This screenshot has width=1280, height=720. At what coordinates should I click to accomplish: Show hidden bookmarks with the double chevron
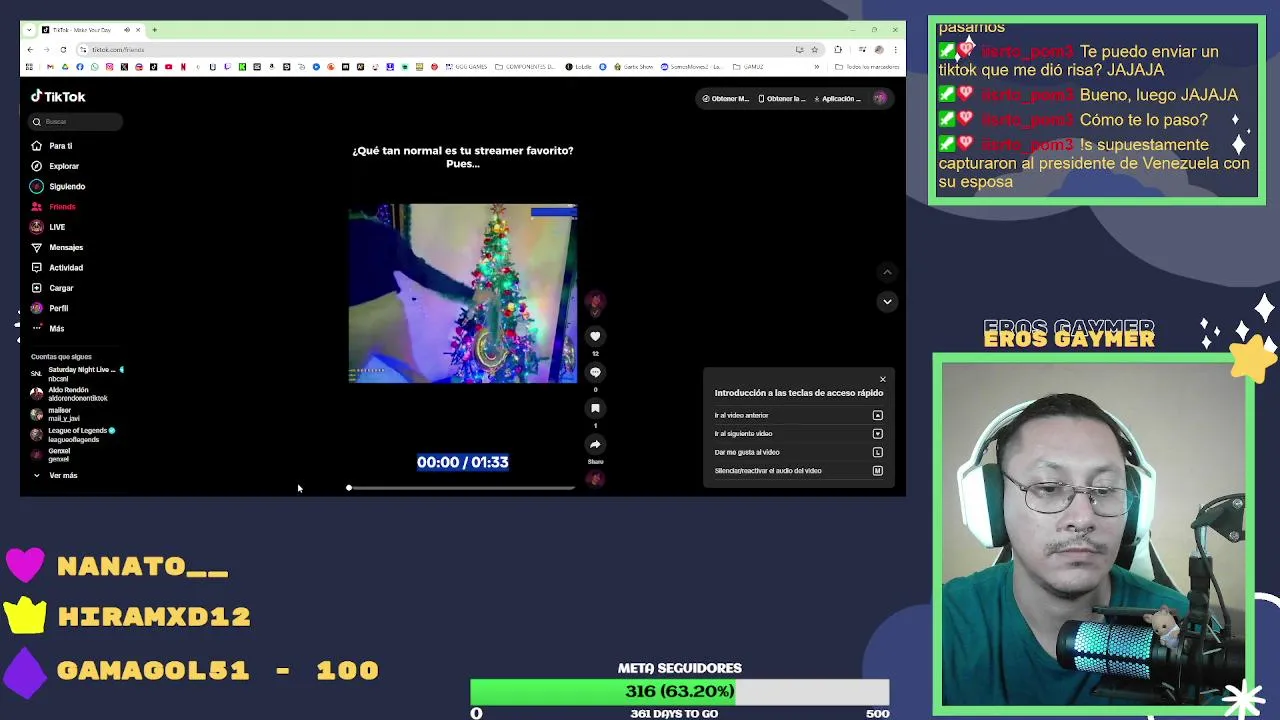[816, 67]
